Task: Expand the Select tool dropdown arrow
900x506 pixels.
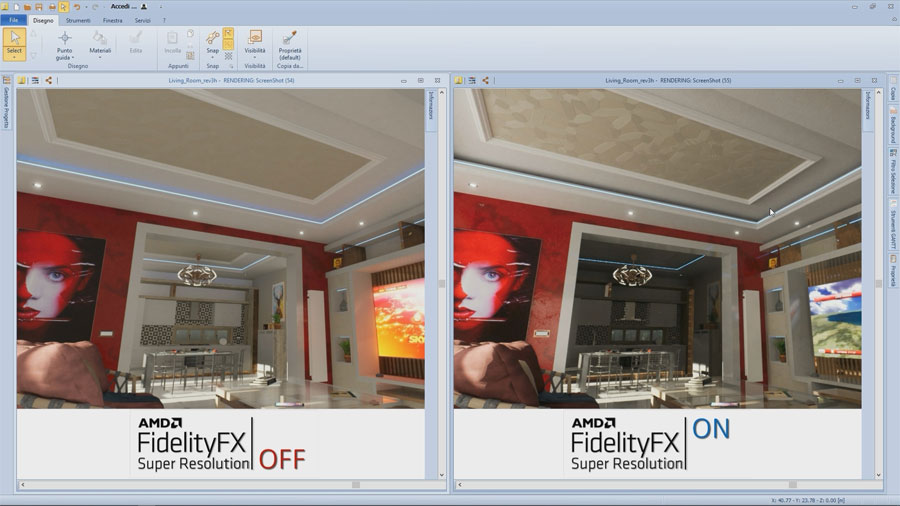Action: (x=14, y=57)
